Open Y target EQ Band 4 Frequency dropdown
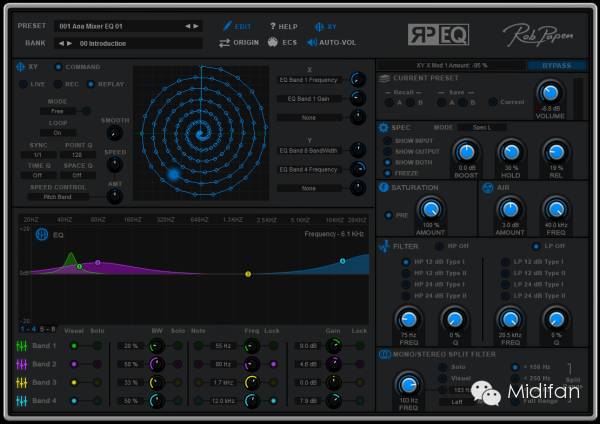The width and height of the screenshot is (600, 424). (308, 170)
